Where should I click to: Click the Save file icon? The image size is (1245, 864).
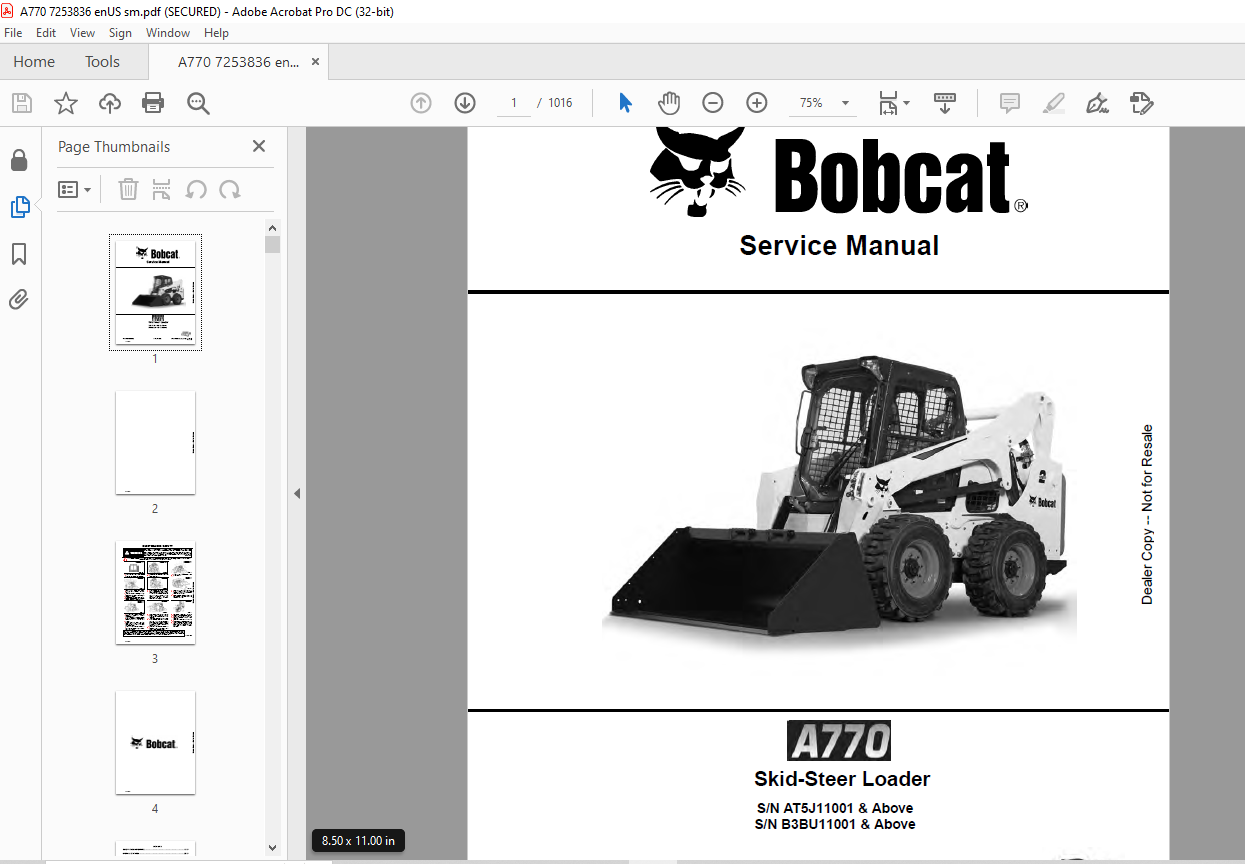[22, 103]
